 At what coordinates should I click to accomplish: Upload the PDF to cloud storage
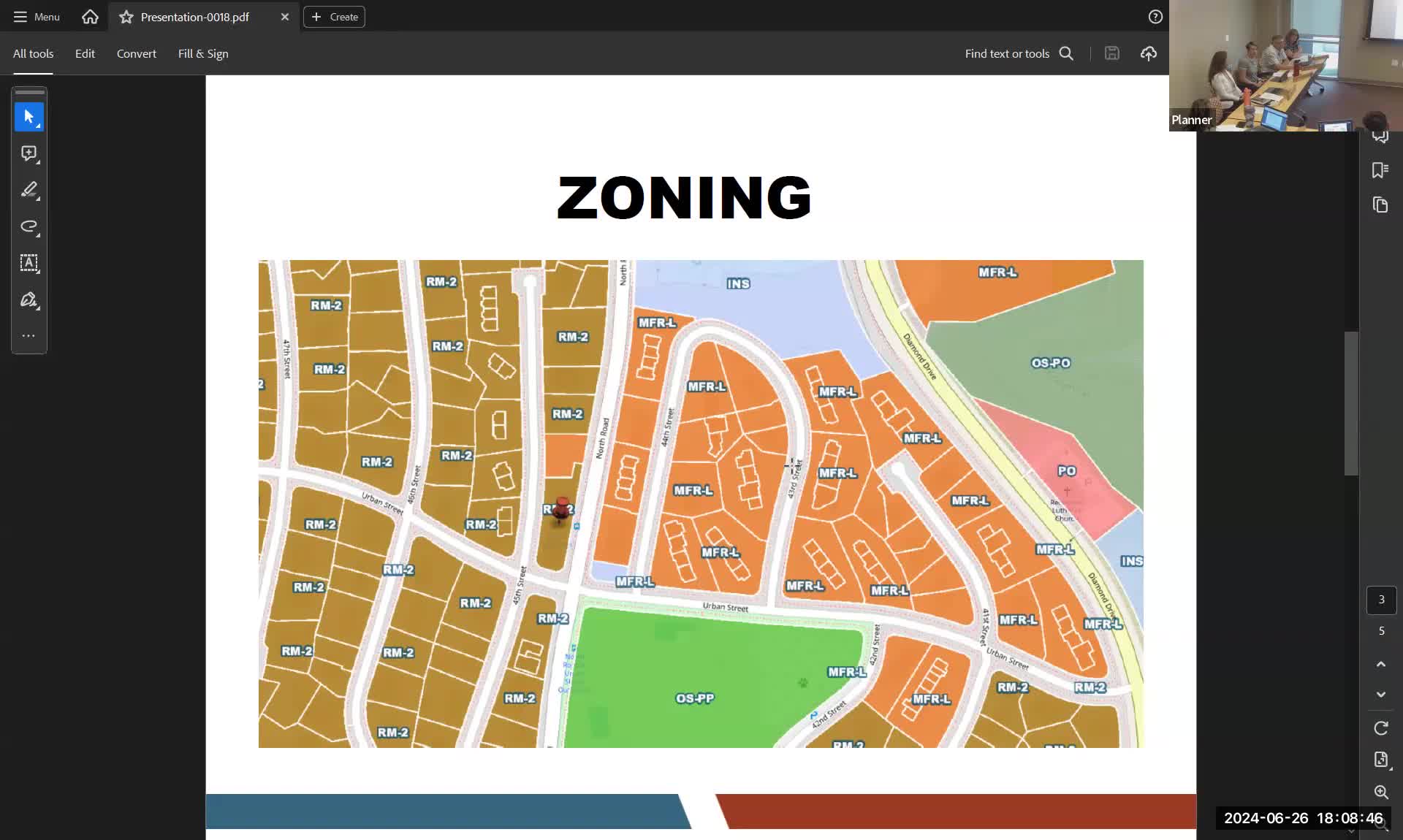(1148, 53)
